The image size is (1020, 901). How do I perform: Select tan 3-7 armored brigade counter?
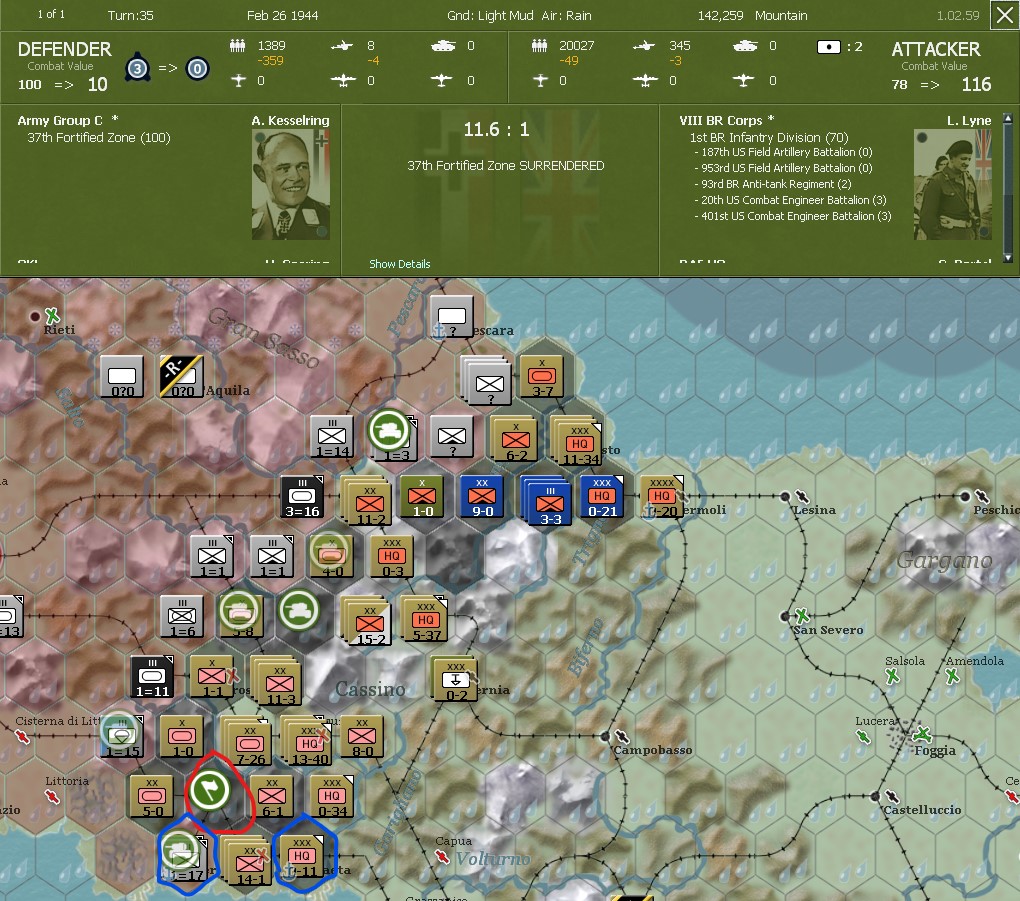coord(541,377)
